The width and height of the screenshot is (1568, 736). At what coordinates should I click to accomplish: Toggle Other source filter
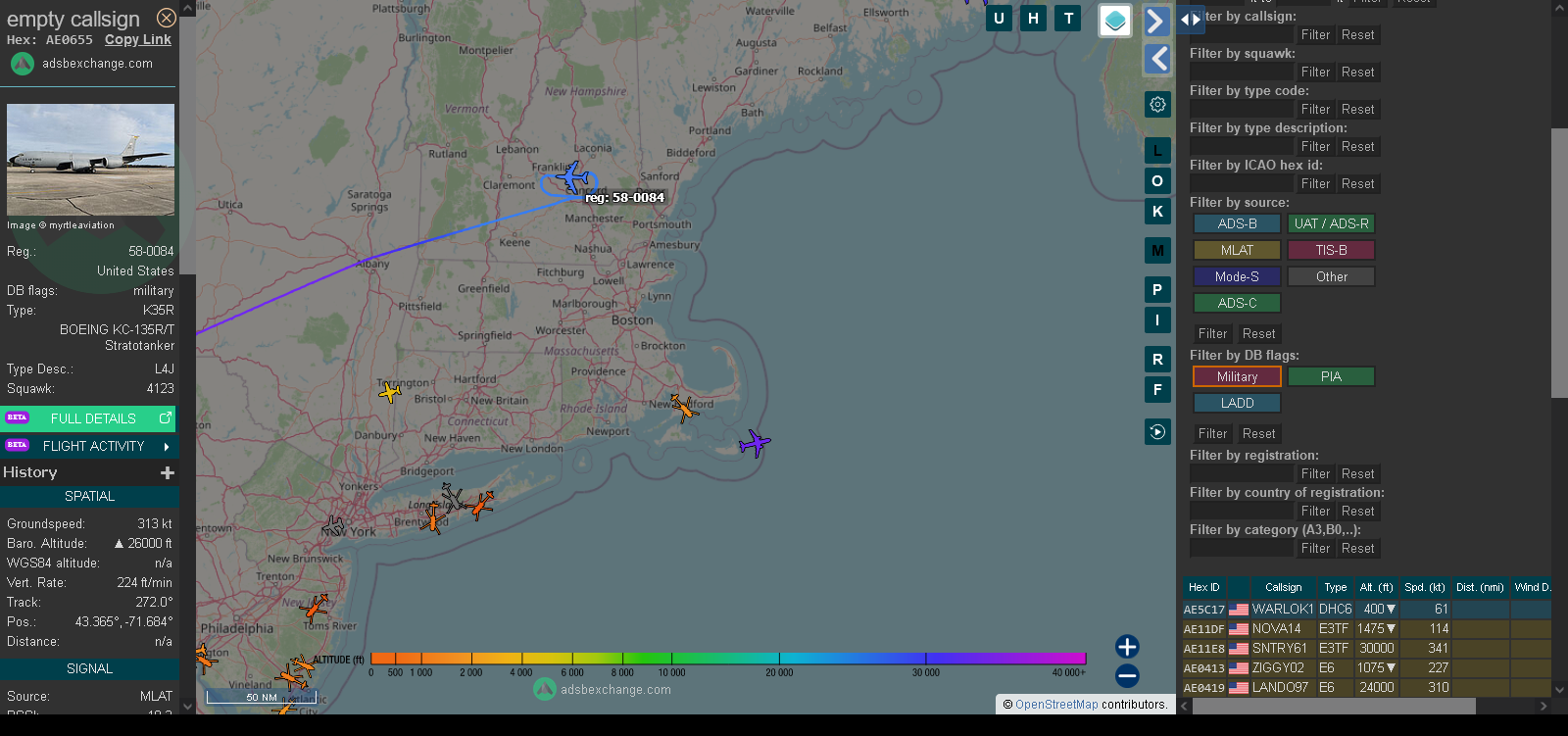[x=1331, y=276]
